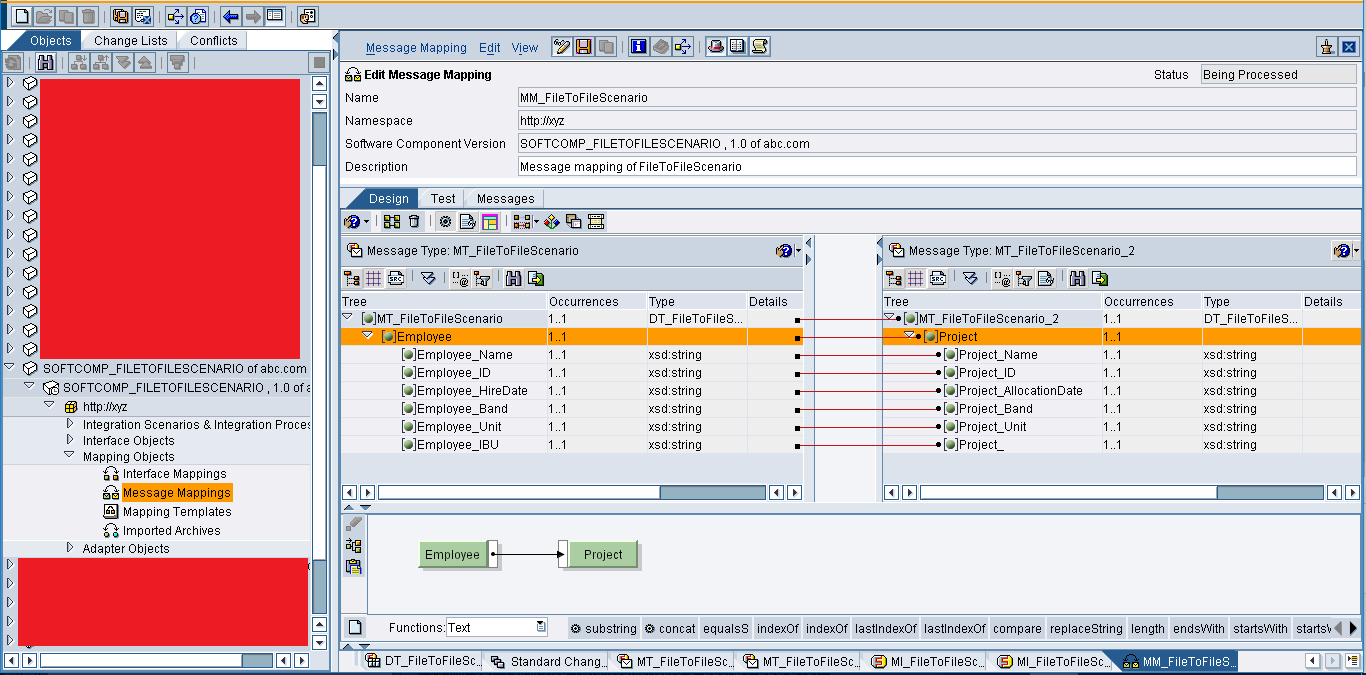This screenshot has width=1366, height=675.
Task: Switch to the Test tab
Action: point(442,198)
